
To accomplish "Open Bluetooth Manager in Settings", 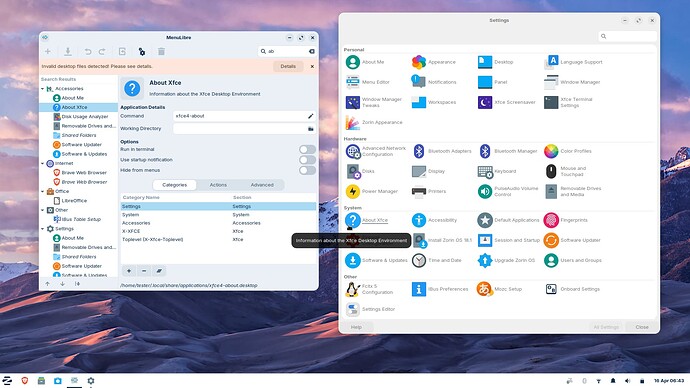I will click(508, 151).
